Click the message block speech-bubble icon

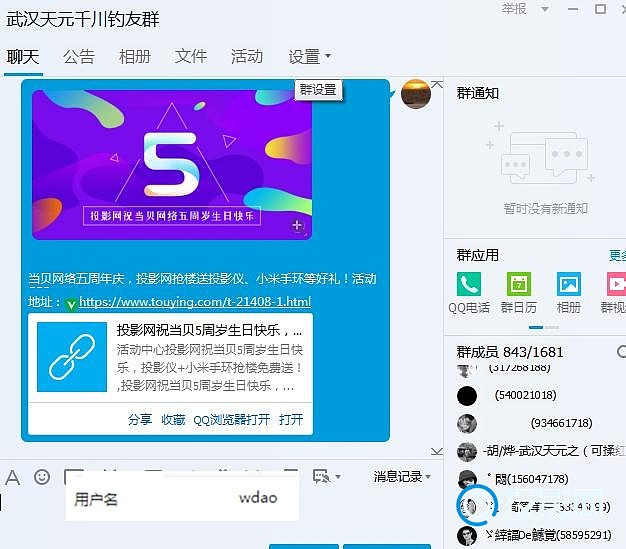(321, 476)
